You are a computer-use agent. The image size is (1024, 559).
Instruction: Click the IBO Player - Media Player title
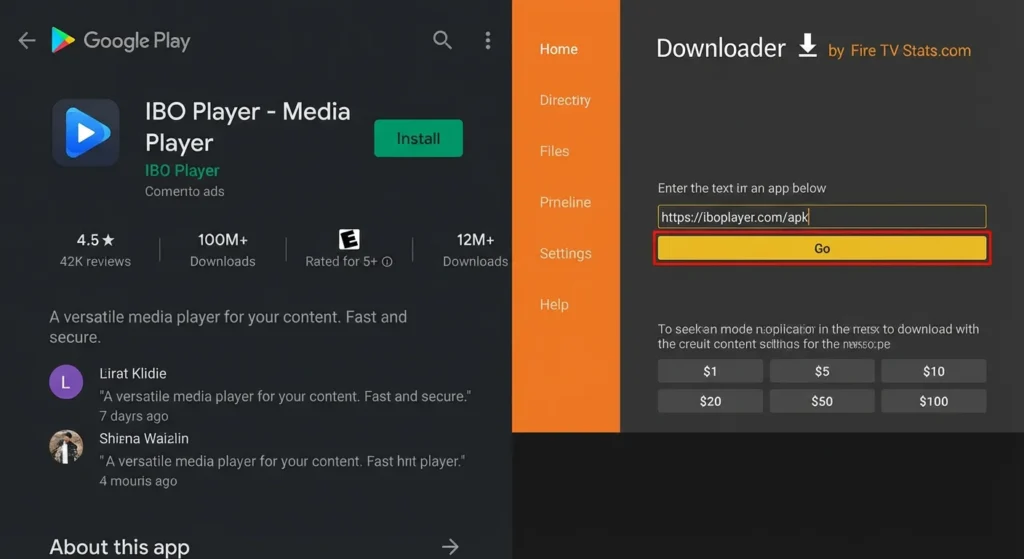pyautogui.click(x=248, y=127)
